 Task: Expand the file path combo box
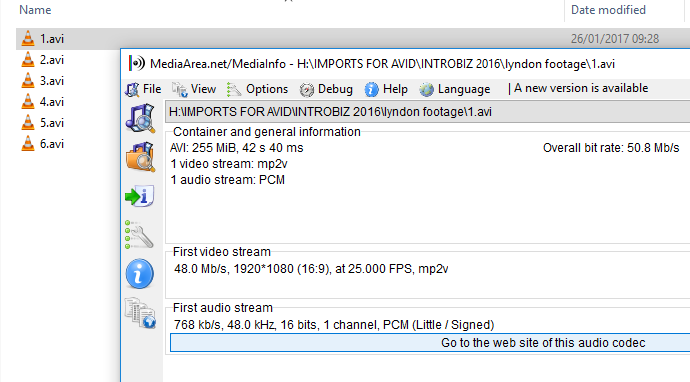click(427, 112)
